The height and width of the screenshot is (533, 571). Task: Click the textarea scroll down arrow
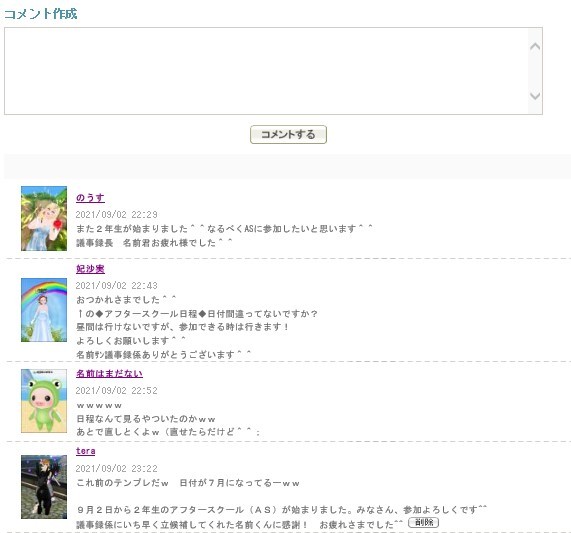(535, 96)
